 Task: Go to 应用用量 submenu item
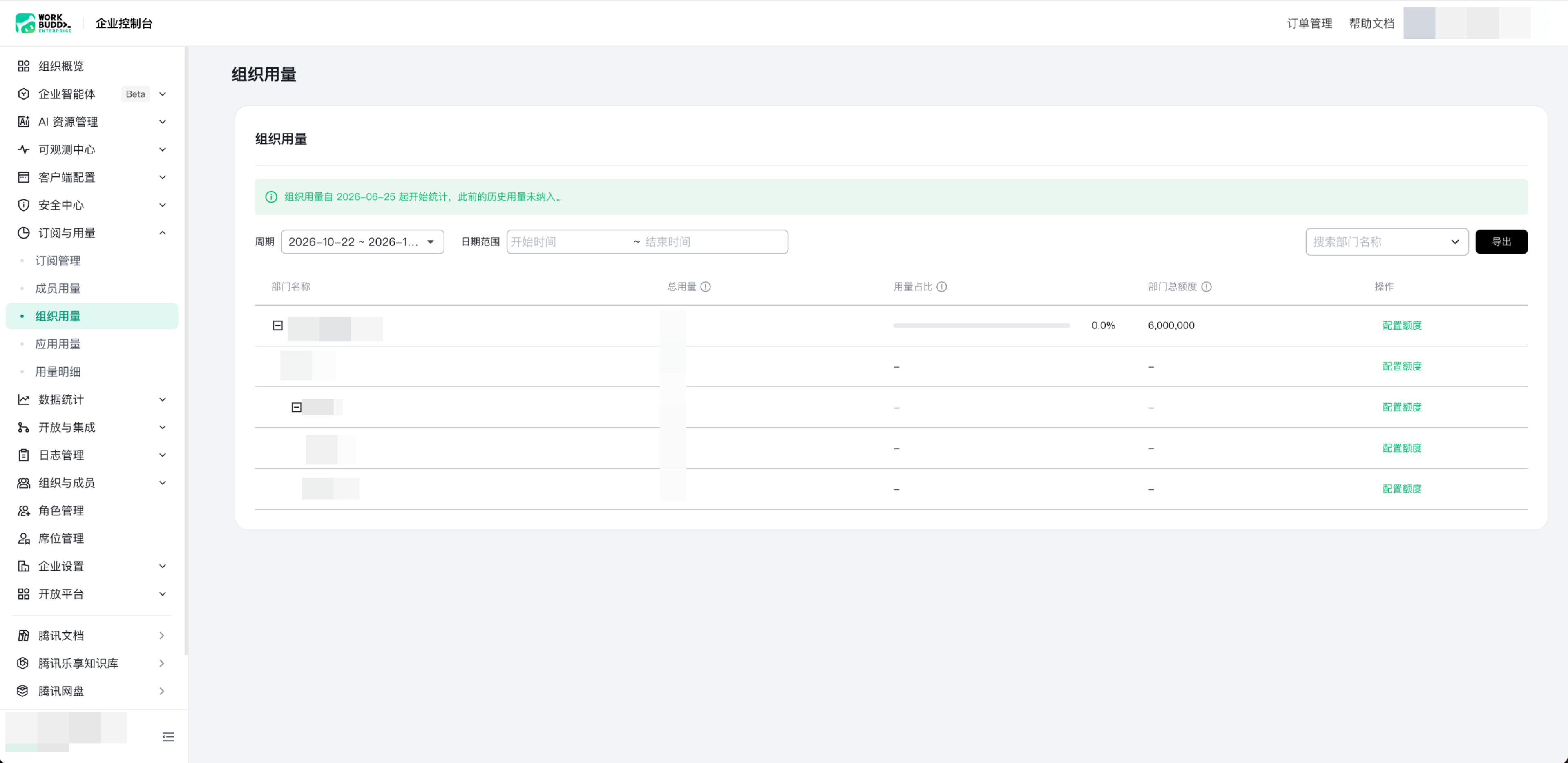pyautogui.click(x=58, y=344)
